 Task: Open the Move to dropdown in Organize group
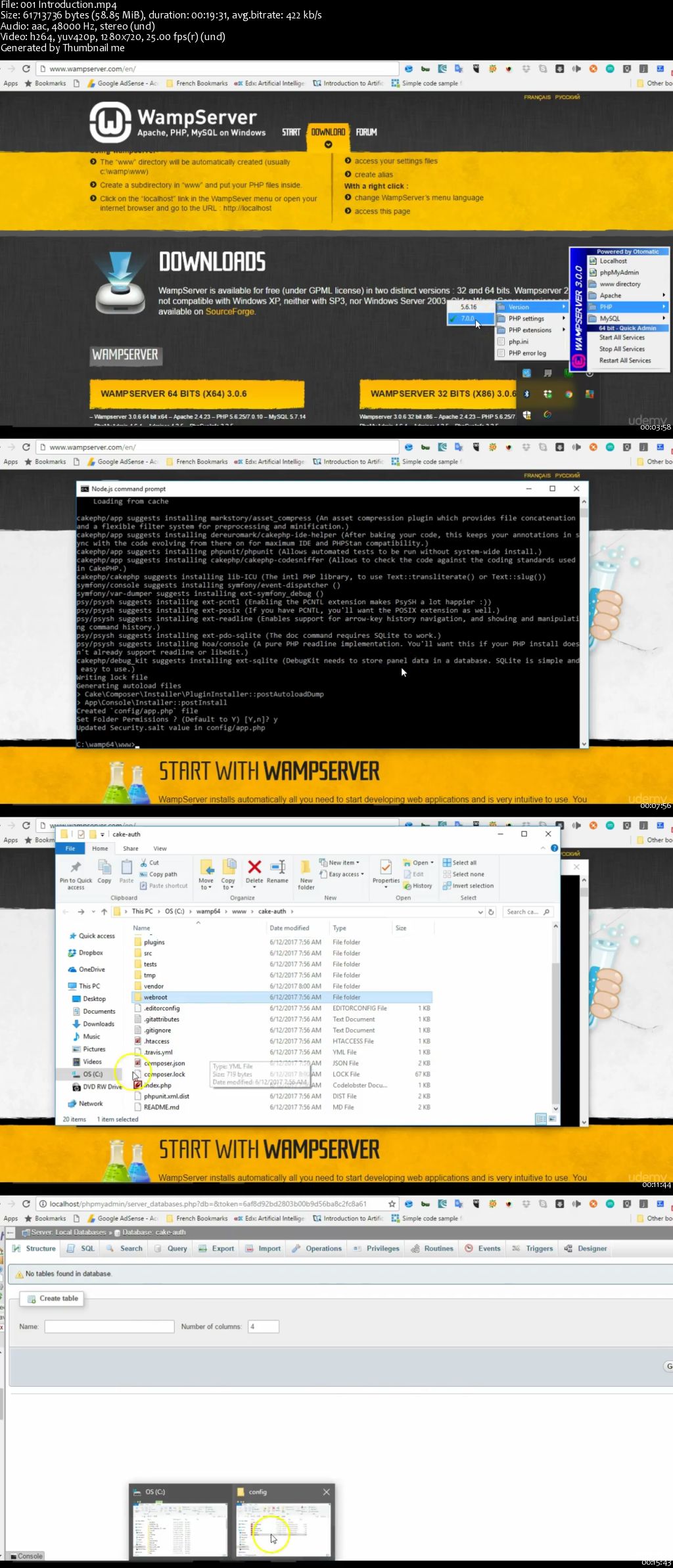(206, 874)
